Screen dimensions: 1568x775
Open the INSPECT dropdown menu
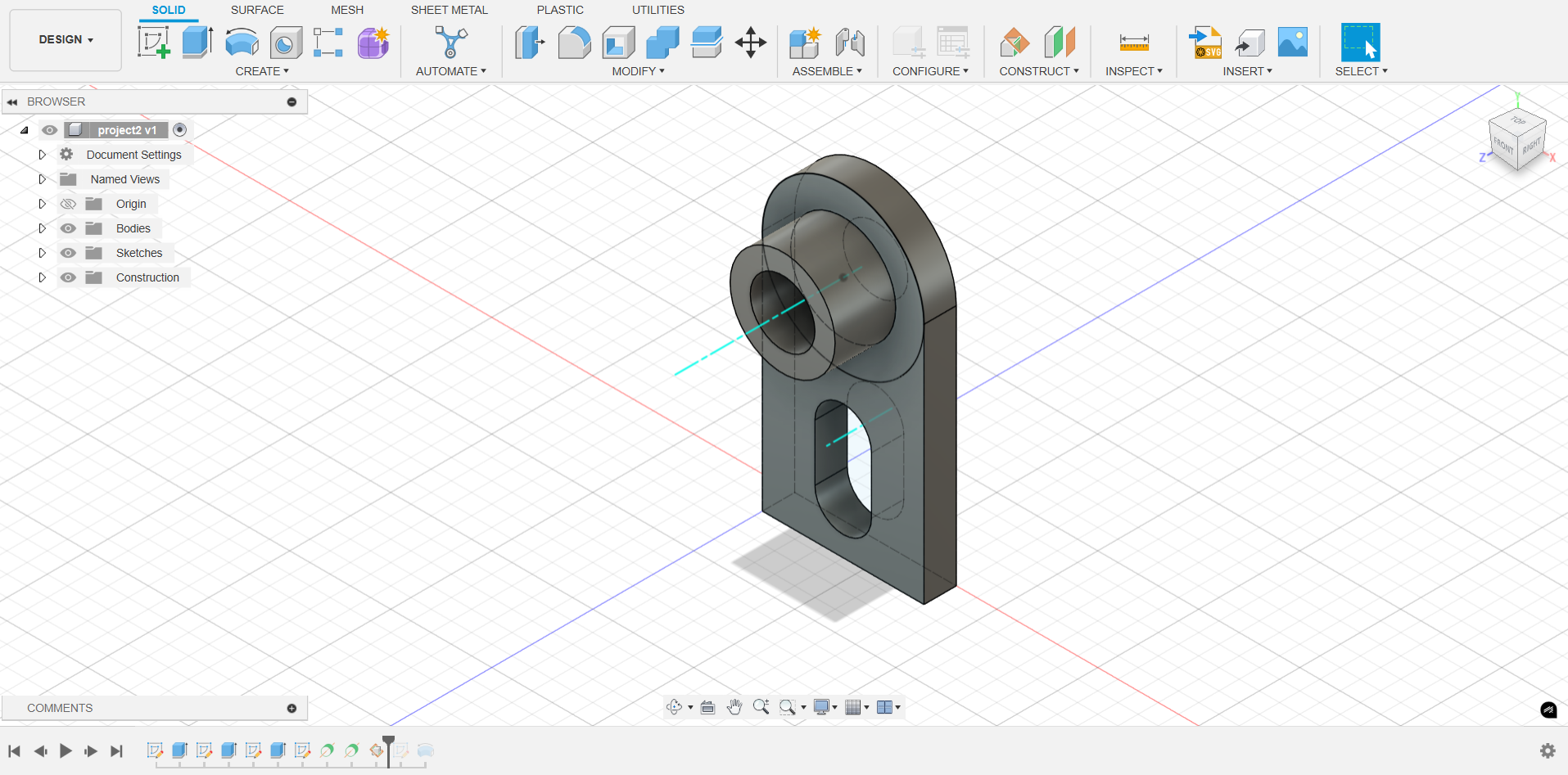click(x=1134, y=71)
